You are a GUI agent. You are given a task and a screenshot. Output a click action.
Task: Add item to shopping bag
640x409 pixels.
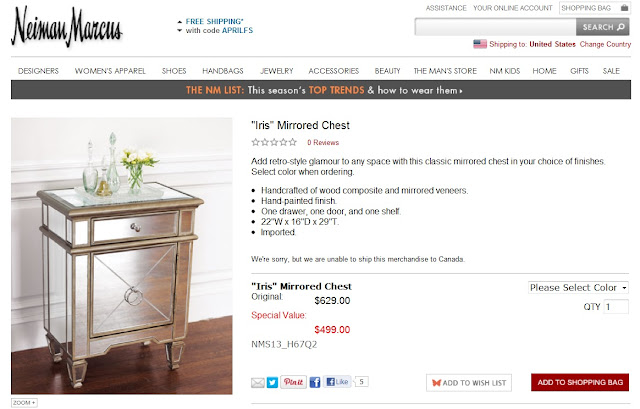click(580, 382)
